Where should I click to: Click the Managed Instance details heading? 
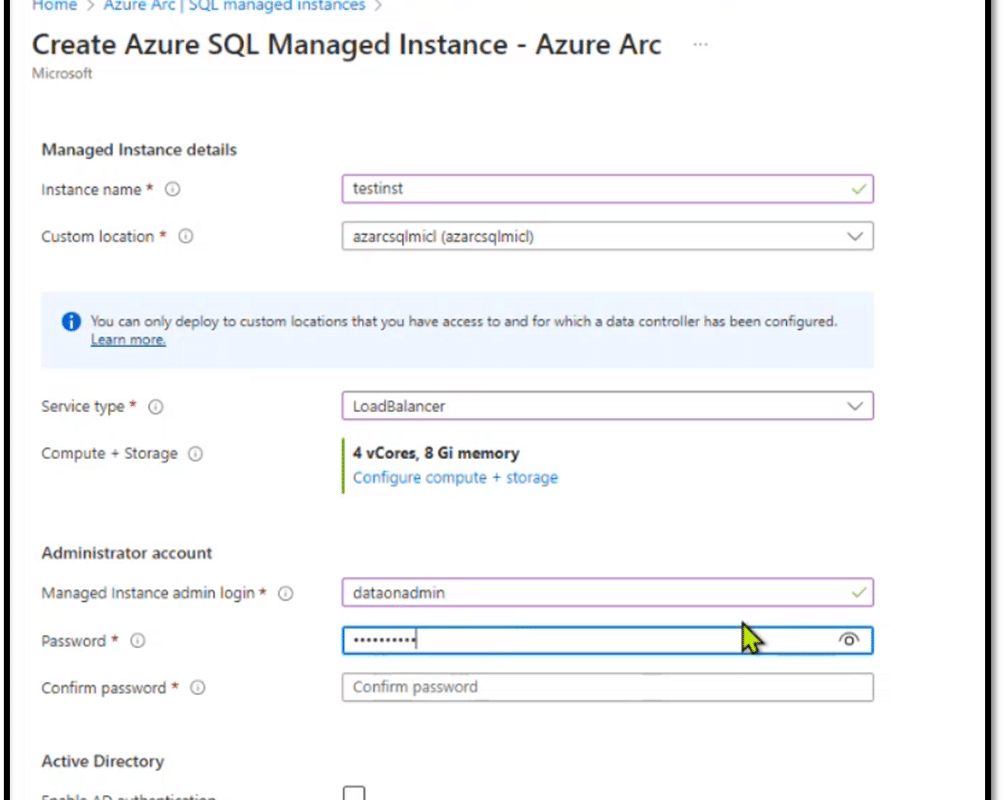(x=139, y=150)
